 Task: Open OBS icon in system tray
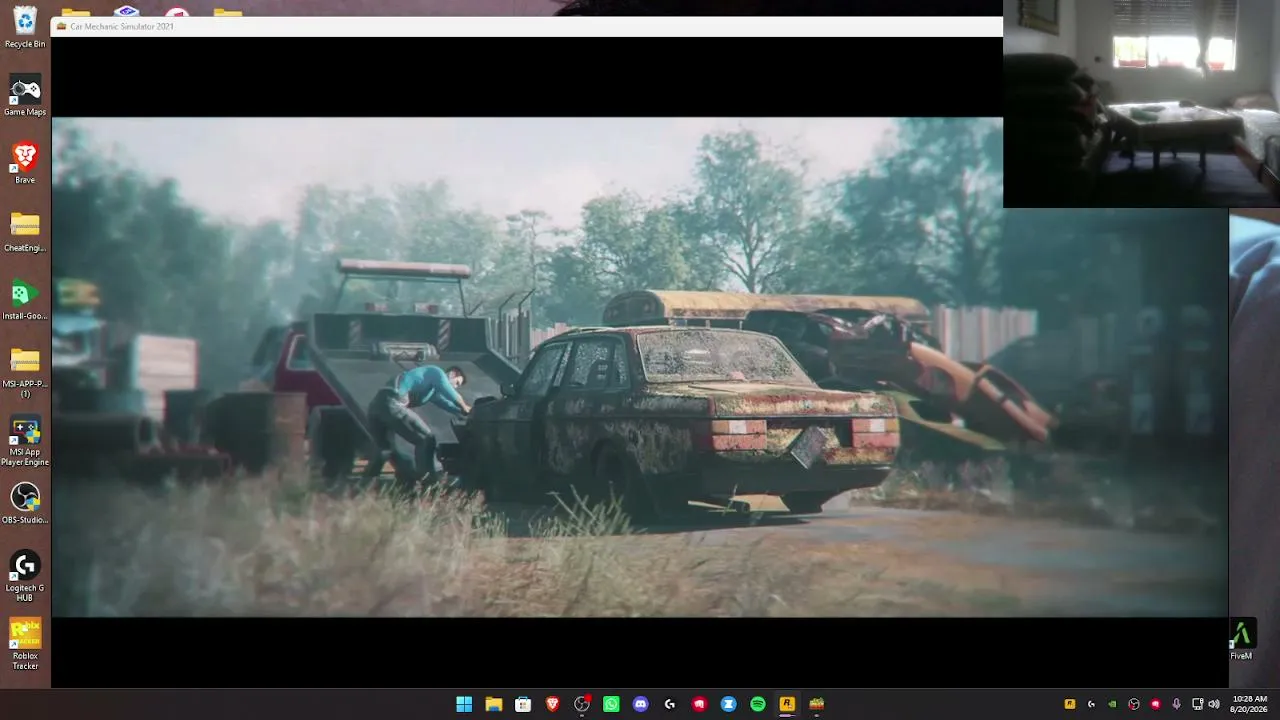(1134, 704)
